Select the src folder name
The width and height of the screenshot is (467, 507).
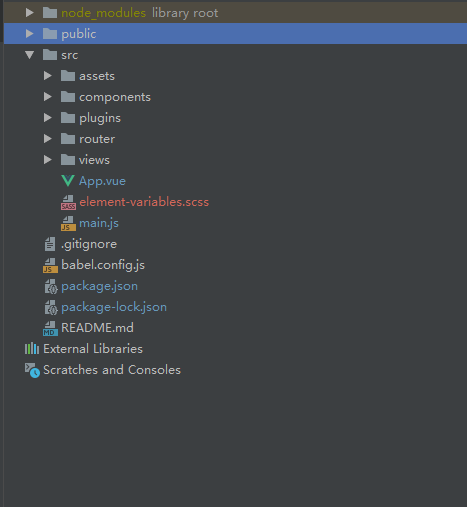click(x=70, y=55)
